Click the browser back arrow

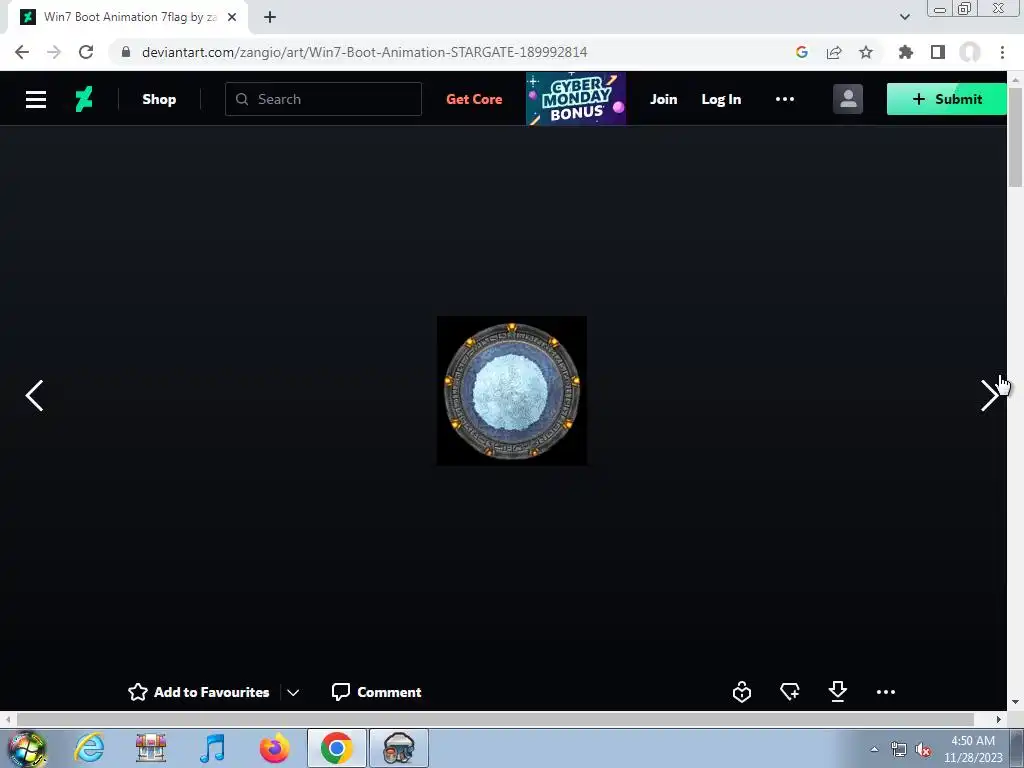pyautogui.click(x=22, y=52)
